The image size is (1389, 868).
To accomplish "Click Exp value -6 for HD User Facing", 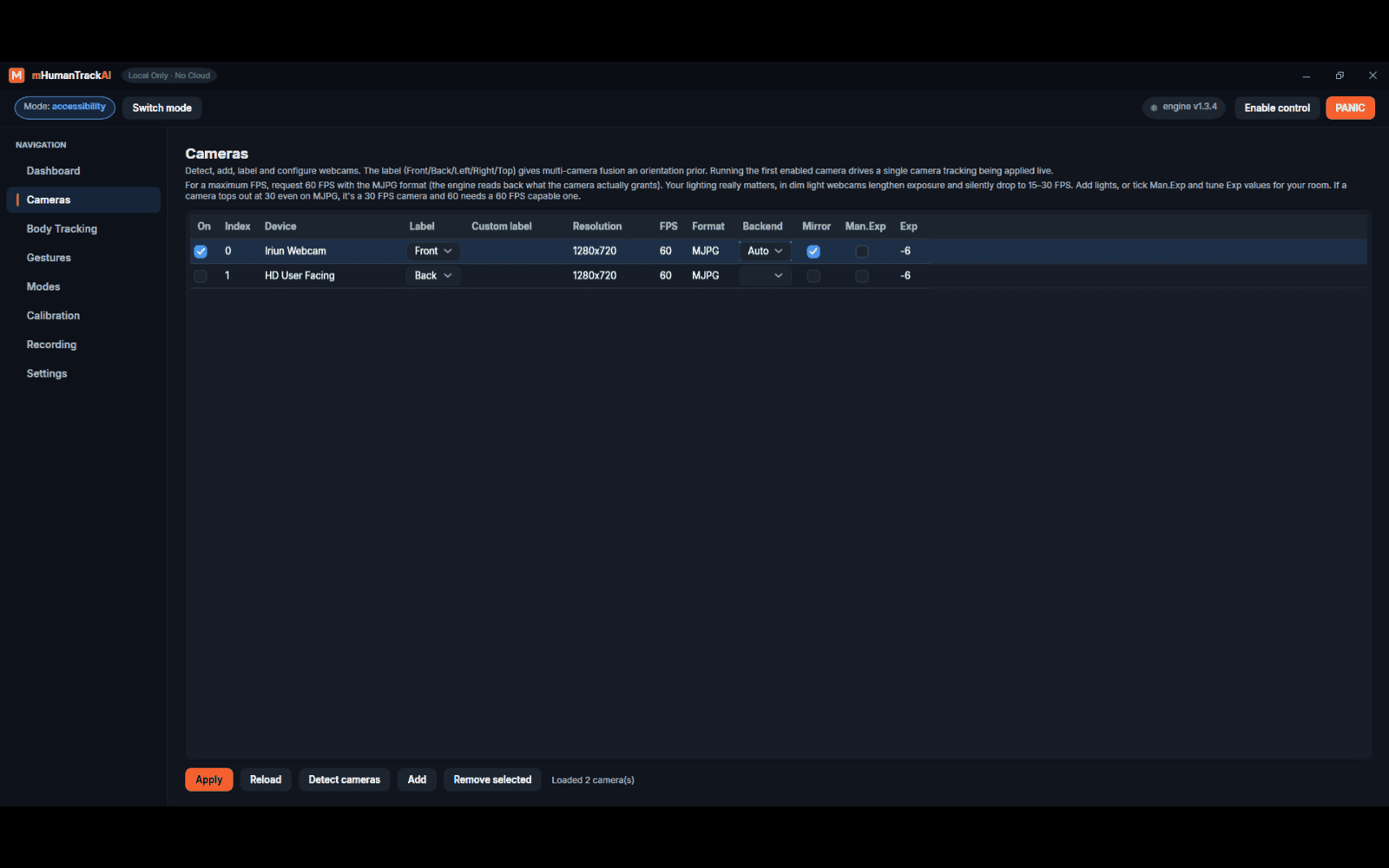I will 905,275.
